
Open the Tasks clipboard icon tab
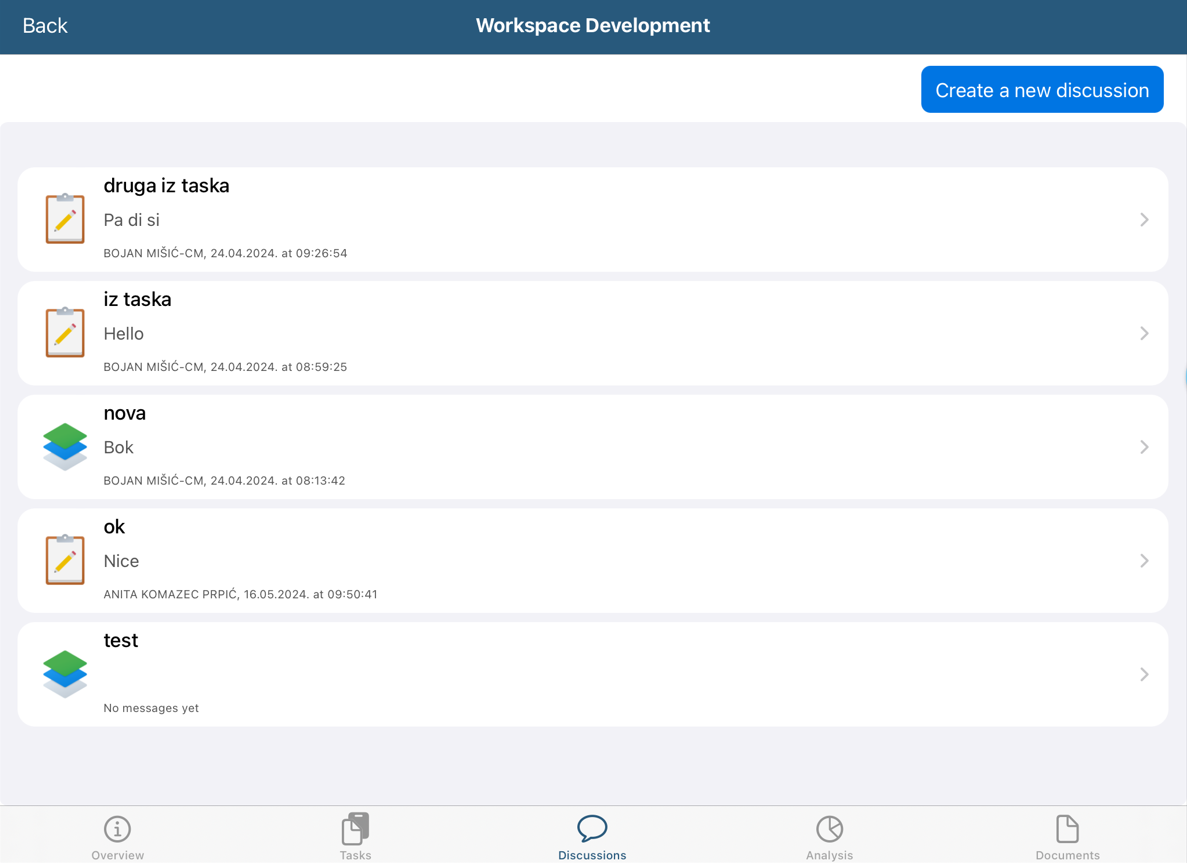pos(355,836)
